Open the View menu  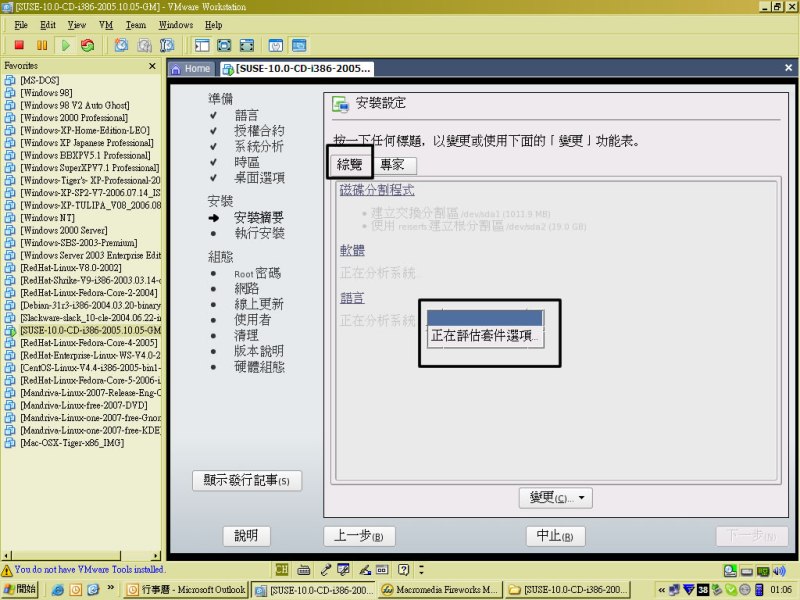click(x=77, y=25)
